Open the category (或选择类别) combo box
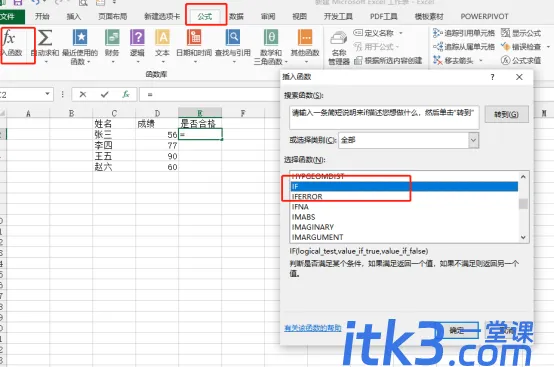 408,140
